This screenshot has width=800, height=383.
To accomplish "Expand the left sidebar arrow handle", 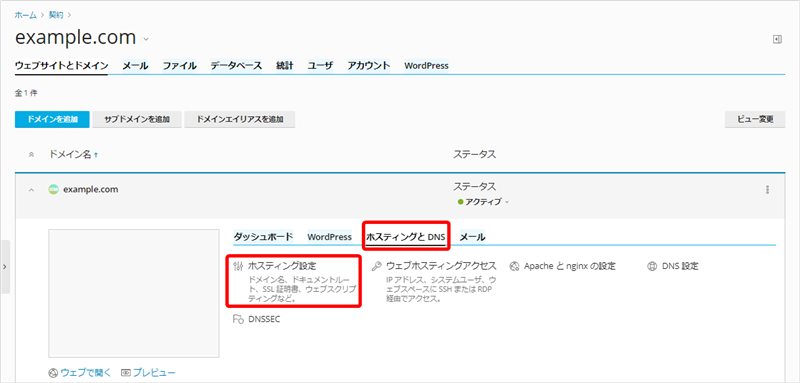I will click(5, 267).
